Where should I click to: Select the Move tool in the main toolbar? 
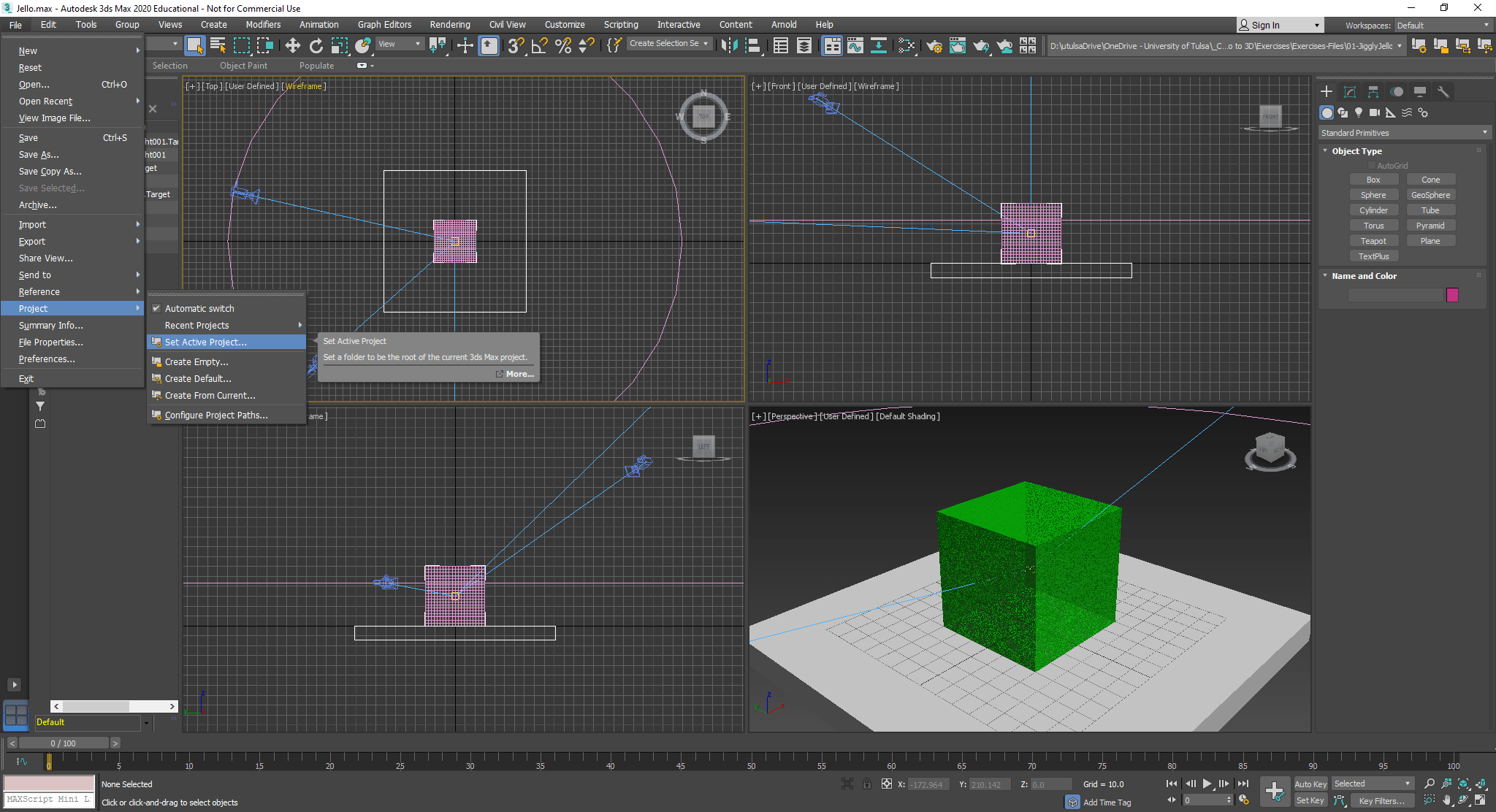coord(293,45)
